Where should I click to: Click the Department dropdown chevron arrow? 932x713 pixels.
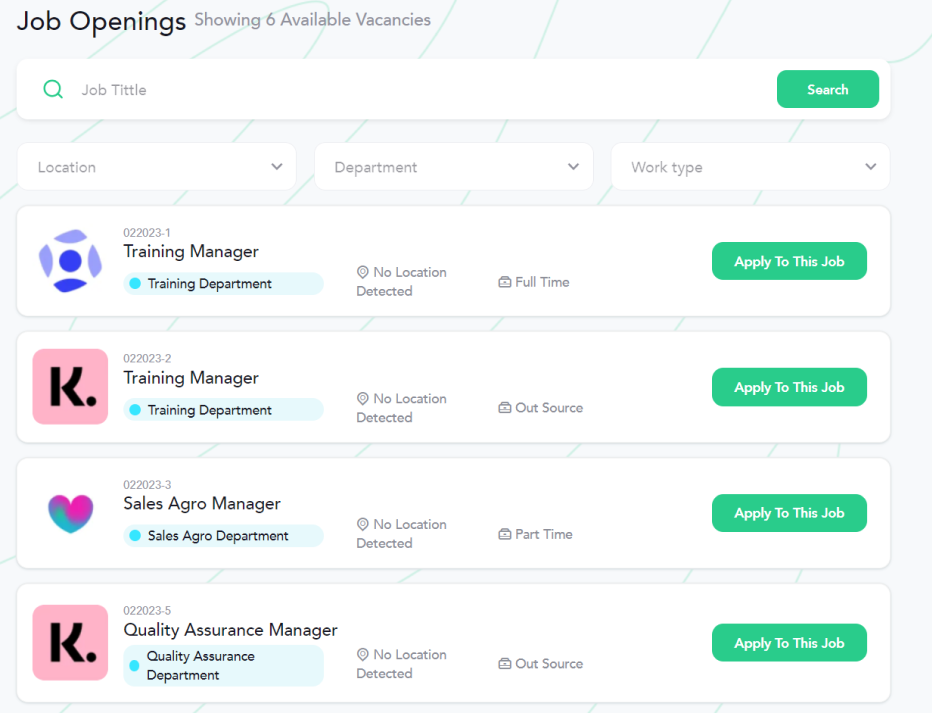click(x=573, y=167)
